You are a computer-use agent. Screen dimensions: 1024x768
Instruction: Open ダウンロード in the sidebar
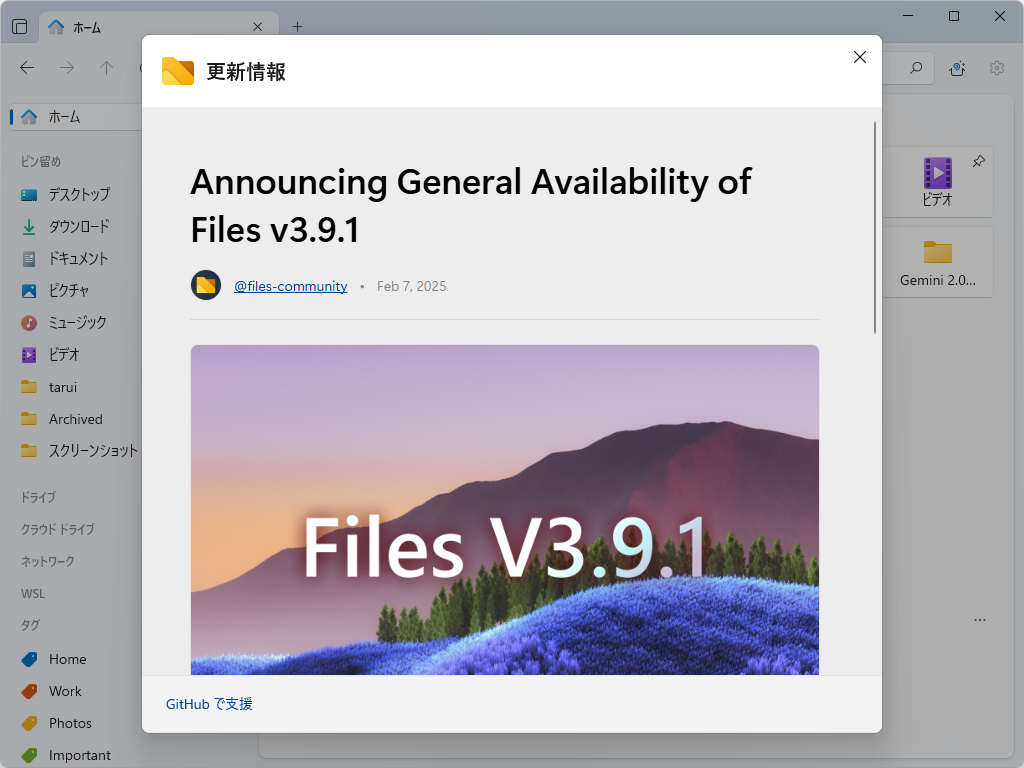79,226
